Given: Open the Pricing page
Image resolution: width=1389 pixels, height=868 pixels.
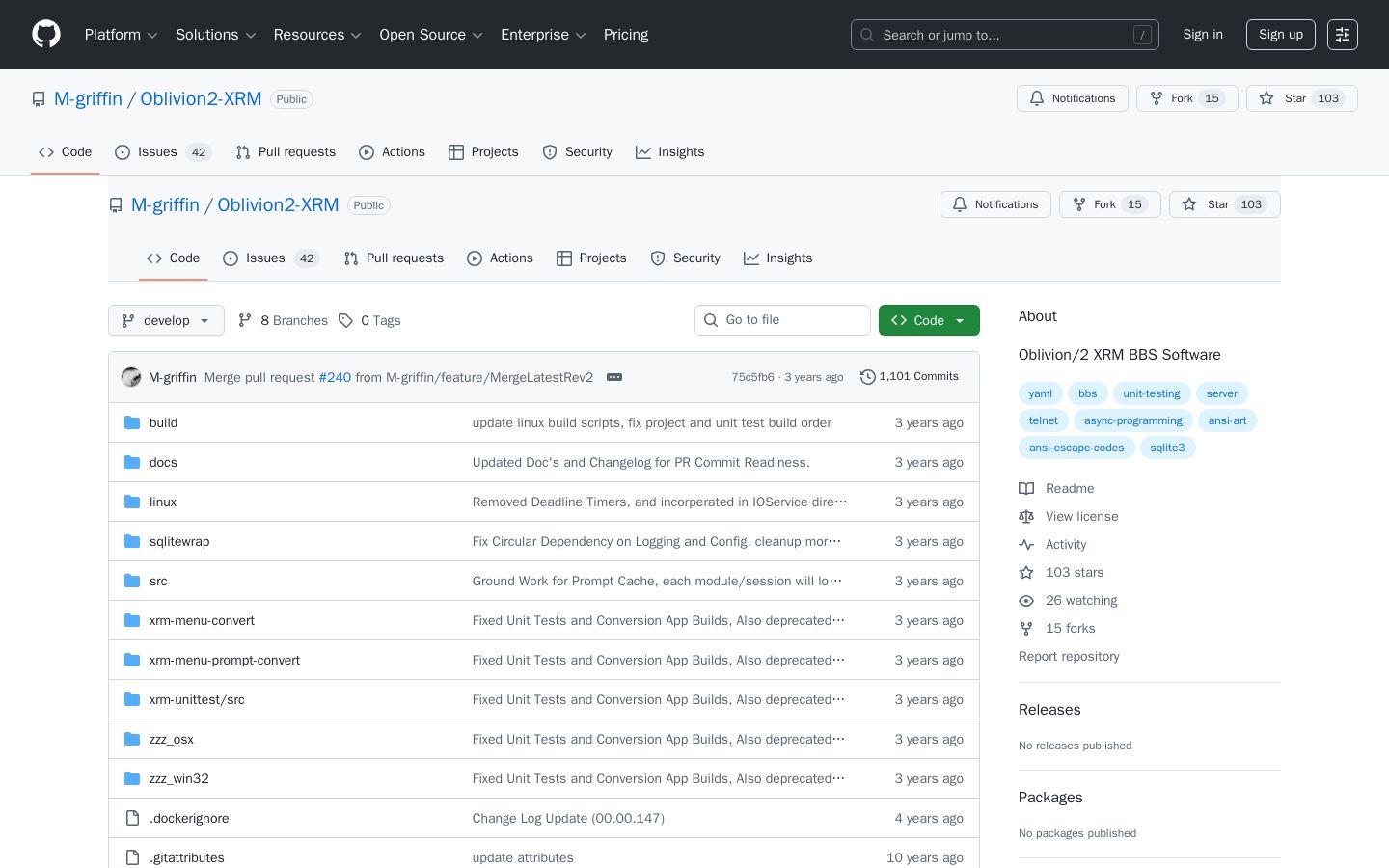Looking at the screenshot, I should click(x=626, y=35).
